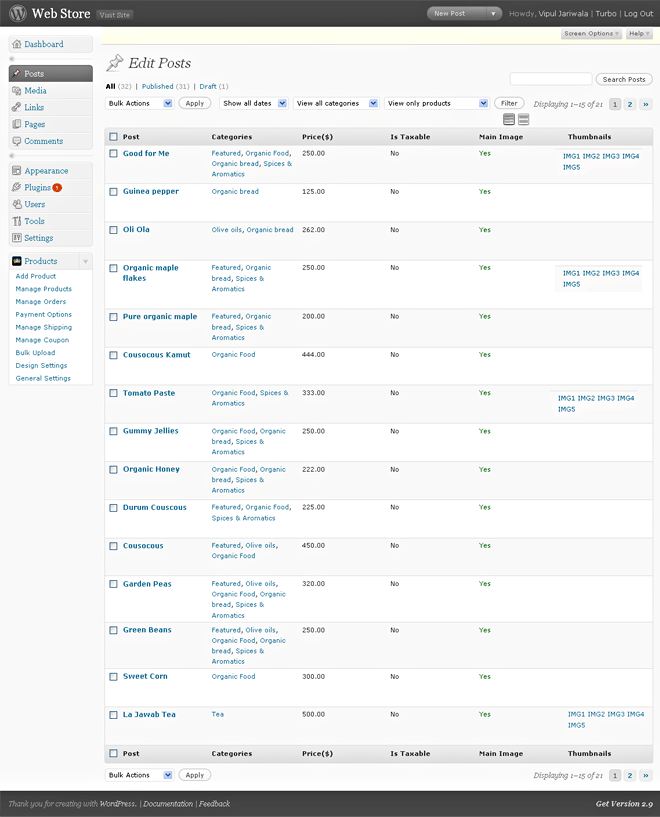Click the Comments bubble icon
Viewport: 660px width, 817px height.
(17, 141)
